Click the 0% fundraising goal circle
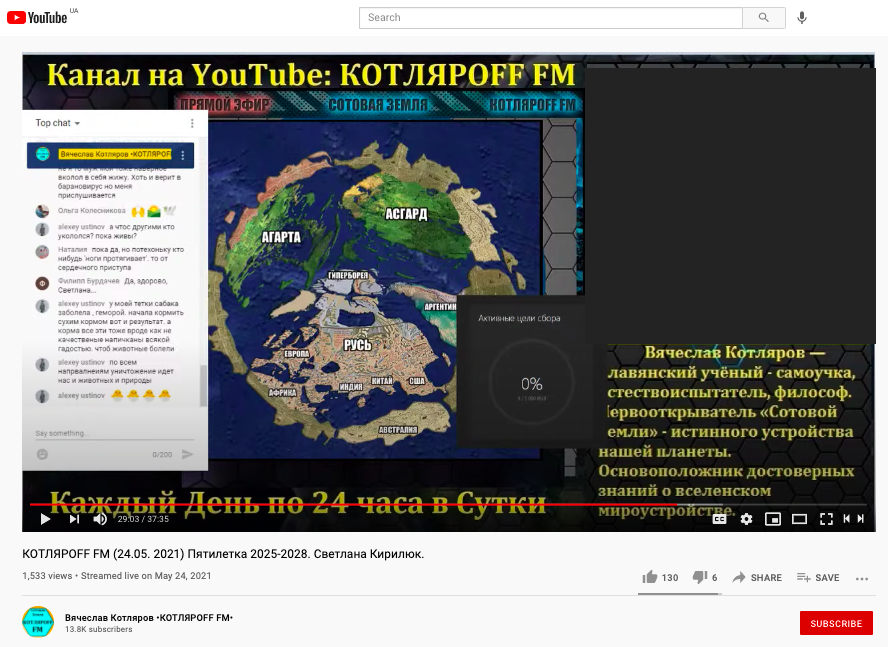 pos(532,382)
